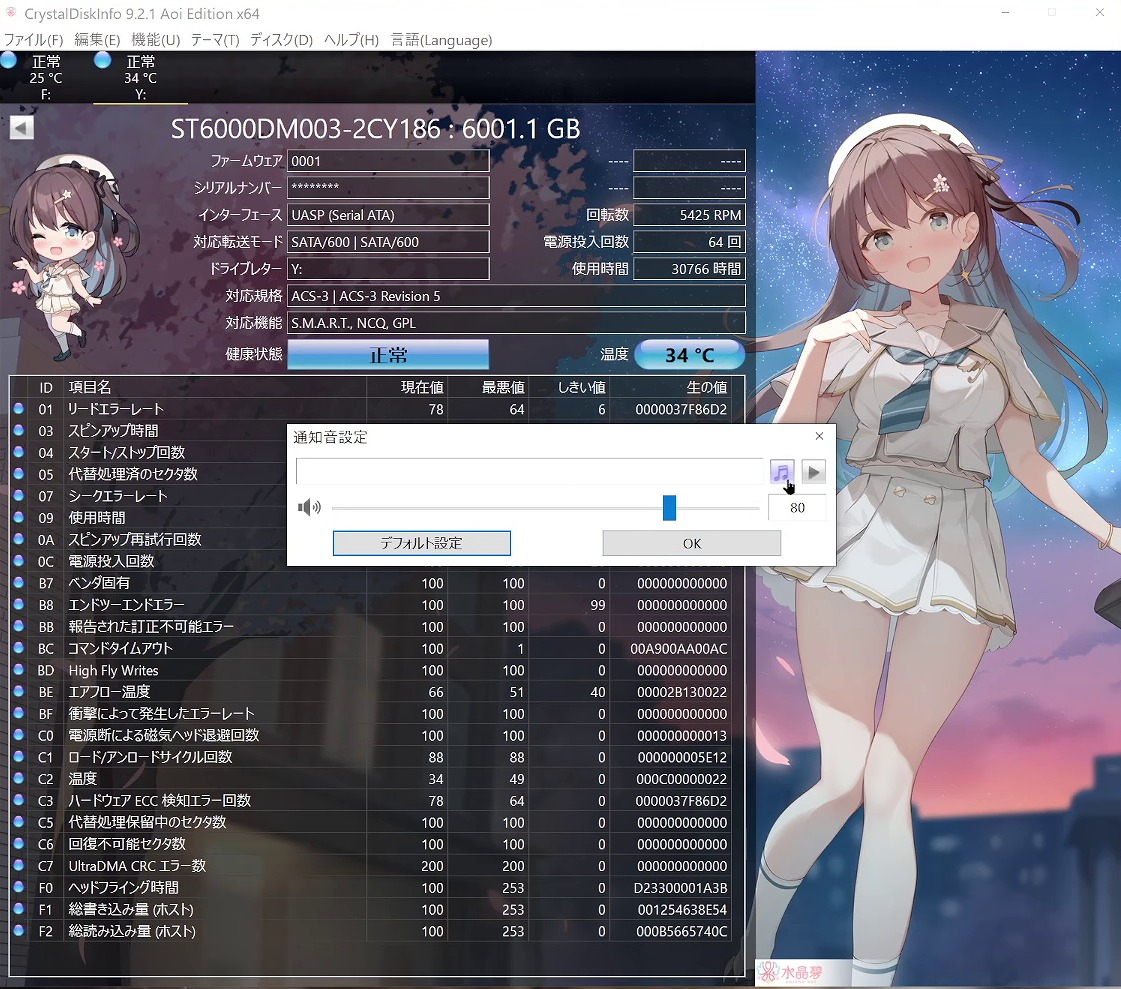Click the SATA/600 transfer mode field
The image size is (1121, 989).
[x=388, y=242]
